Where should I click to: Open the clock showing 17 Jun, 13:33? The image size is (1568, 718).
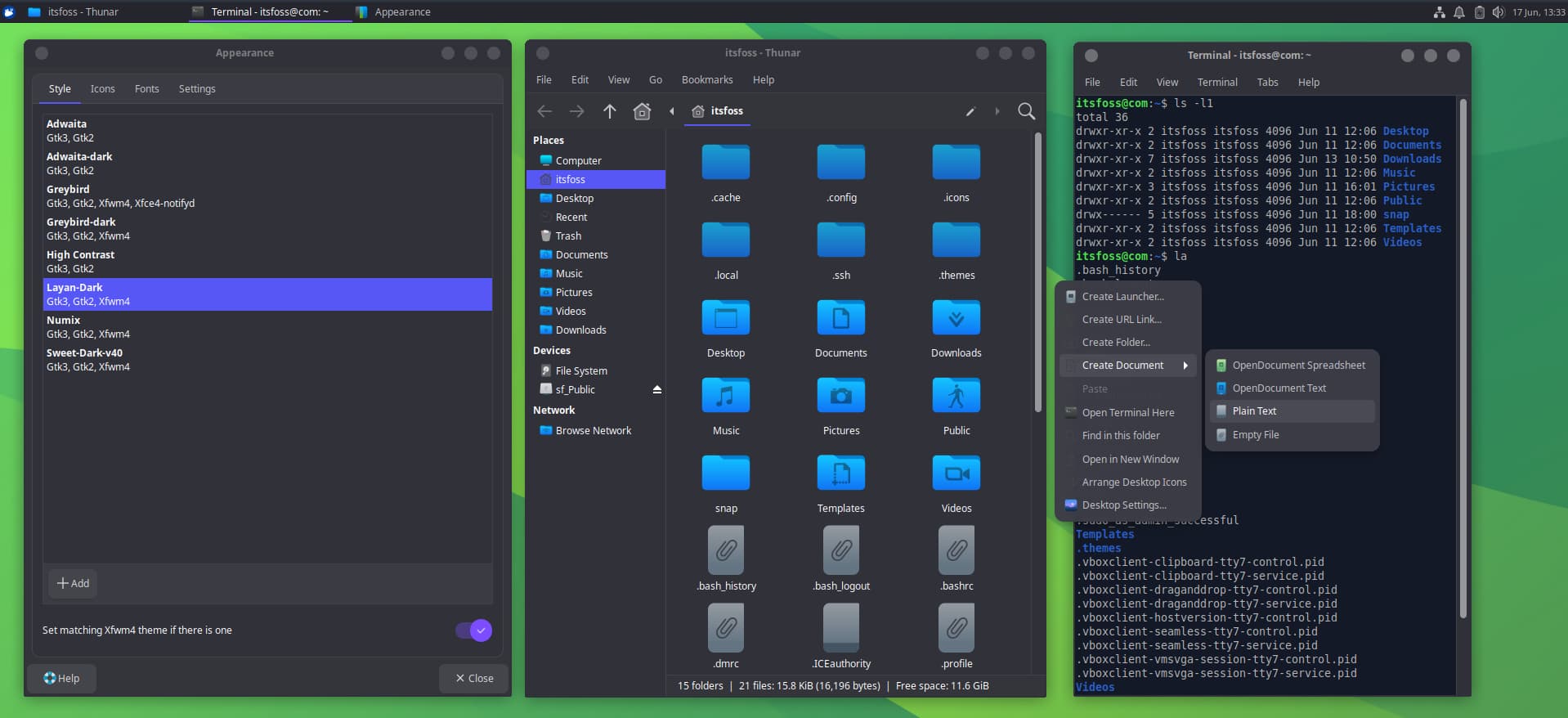point(1539,12)
